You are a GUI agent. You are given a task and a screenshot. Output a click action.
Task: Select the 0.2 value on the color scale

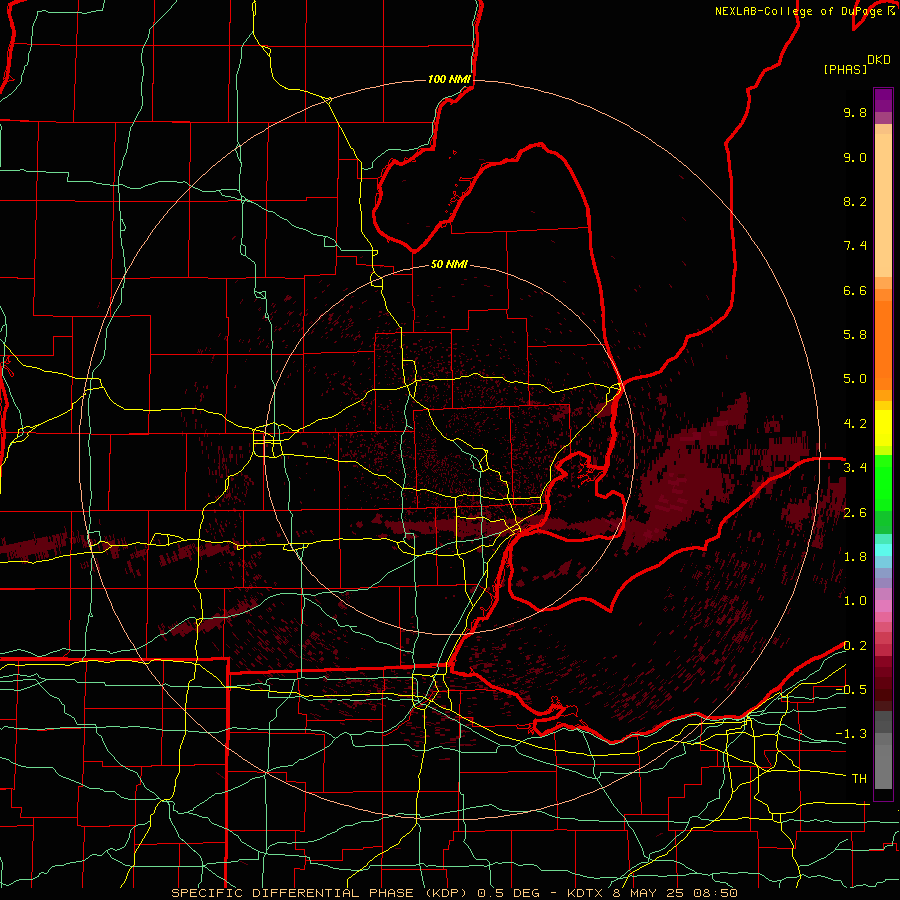tap(855, 646)
